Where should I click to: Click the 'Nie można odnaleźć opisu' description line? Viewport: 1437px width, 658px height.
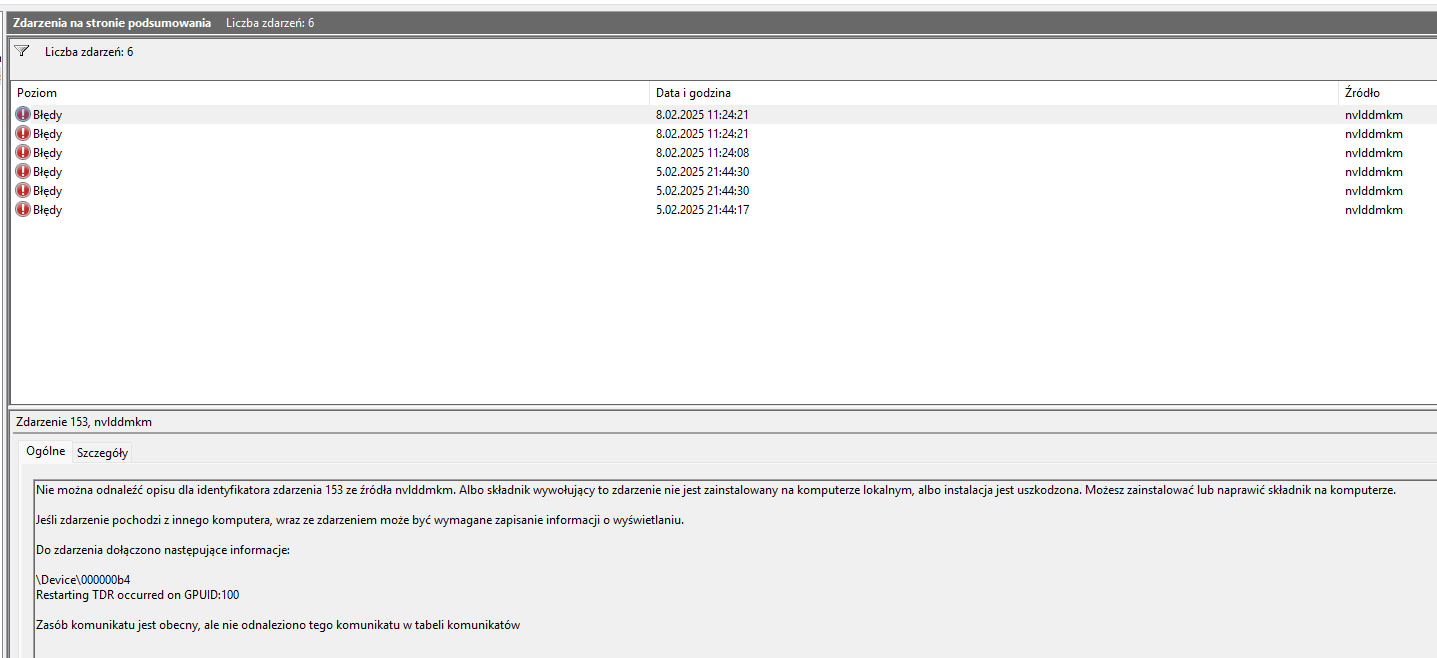click(715, 490)
